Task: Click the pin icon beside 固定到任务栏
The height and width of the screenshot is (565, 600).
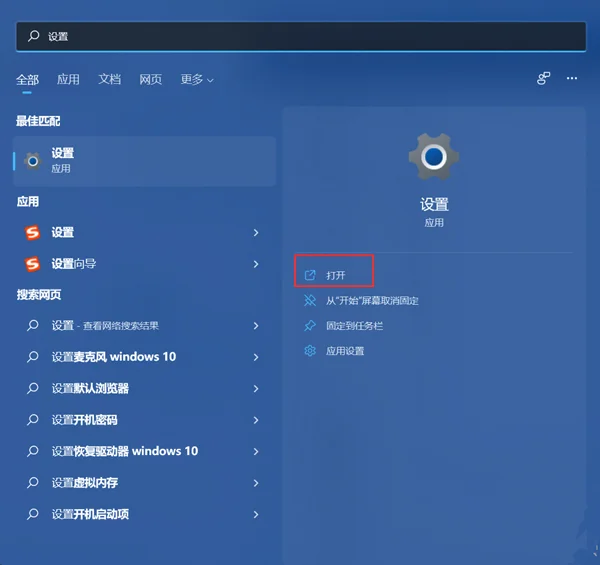Action: tap(310, 326)
